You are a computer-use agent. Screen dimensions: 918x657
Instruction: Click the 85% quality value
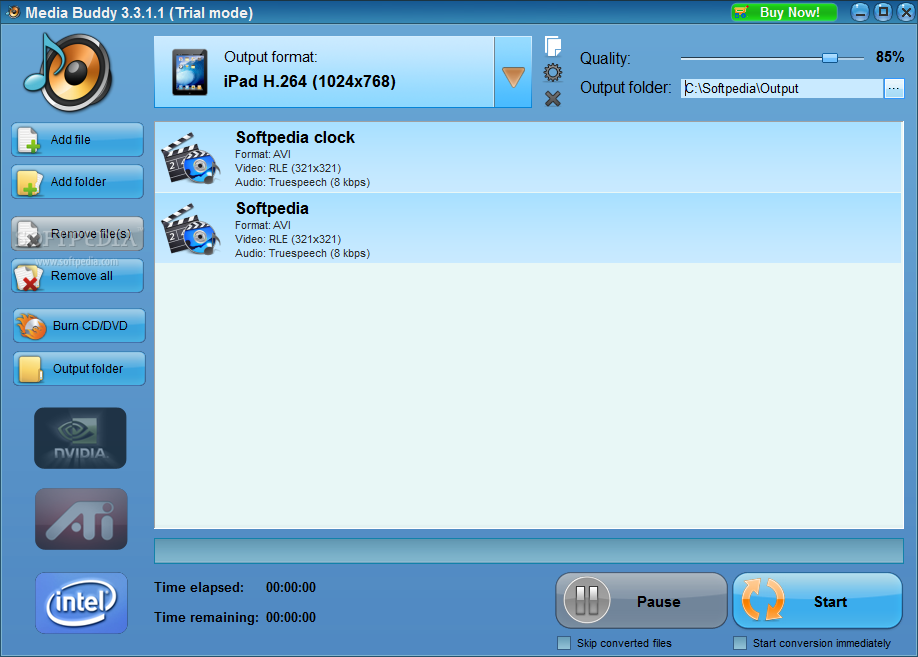890,57
